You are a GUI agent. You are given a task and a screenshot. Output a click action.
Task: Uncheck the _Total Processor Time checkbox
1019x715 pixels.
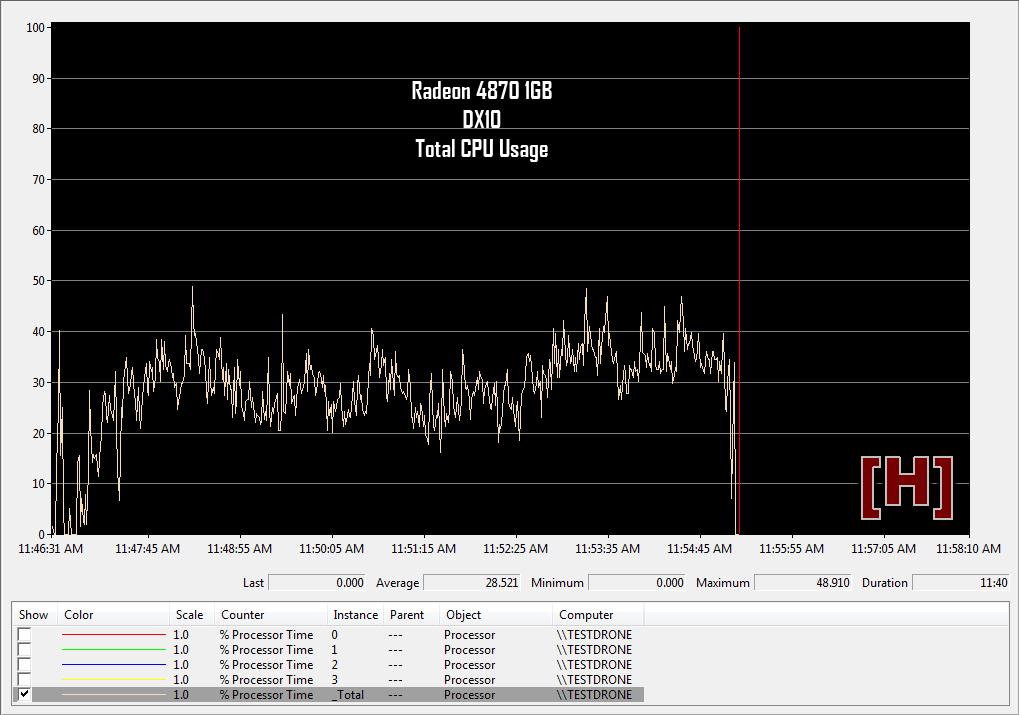click(x=24, y=694)
